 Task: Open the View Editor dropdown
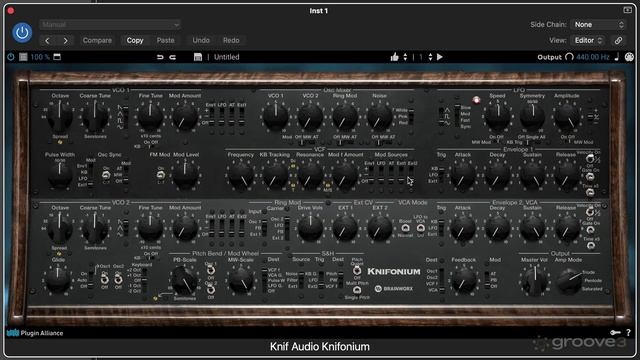point(588,40)
